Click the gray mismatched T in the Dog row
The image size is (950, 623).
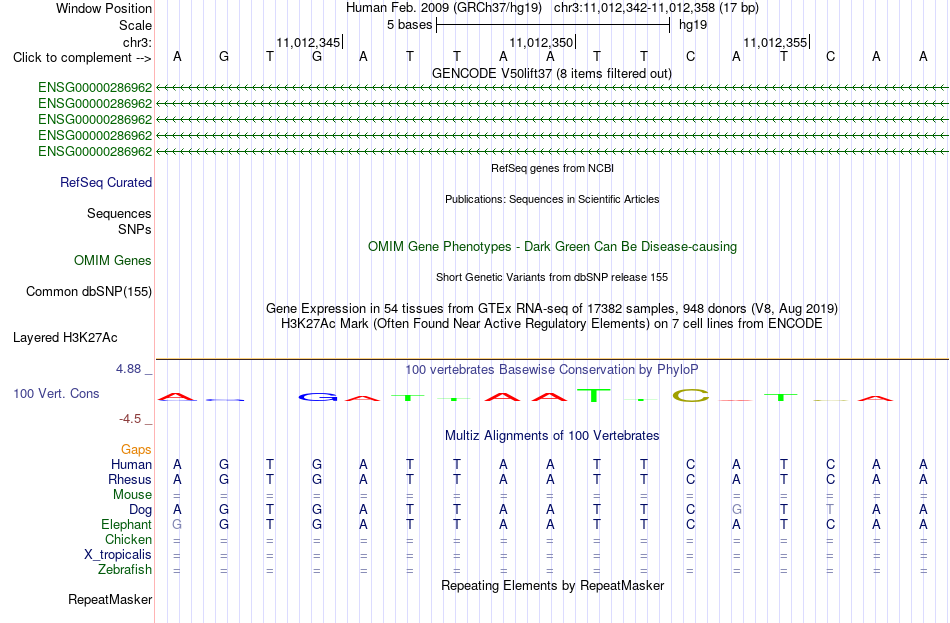(x=830, y=510)
